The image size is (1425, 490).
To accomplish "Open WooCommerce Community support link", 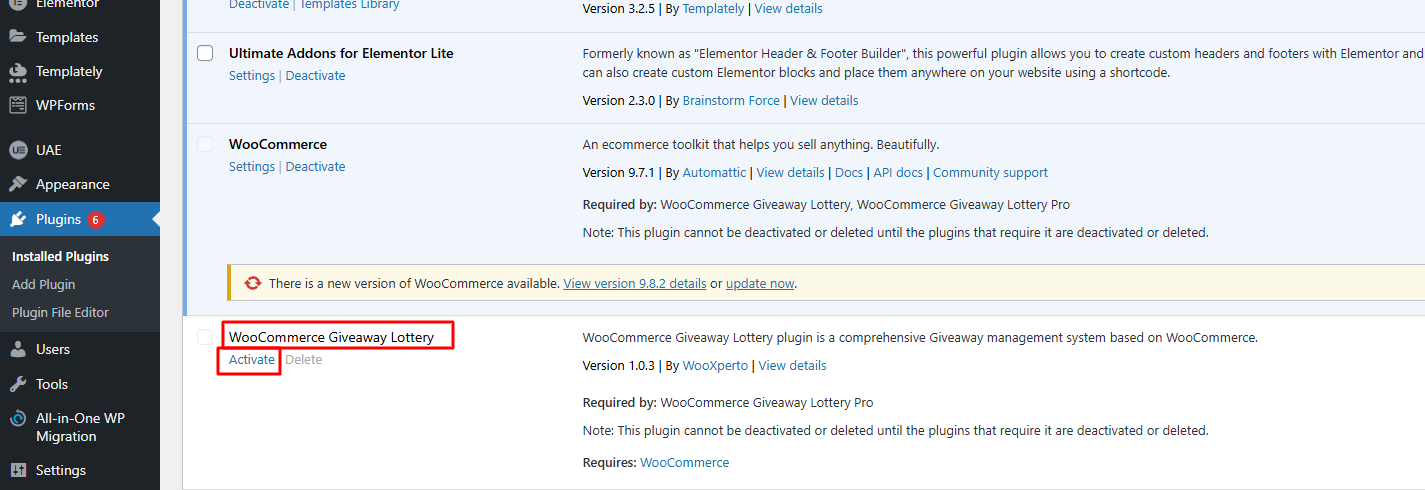I will point(990,172).
